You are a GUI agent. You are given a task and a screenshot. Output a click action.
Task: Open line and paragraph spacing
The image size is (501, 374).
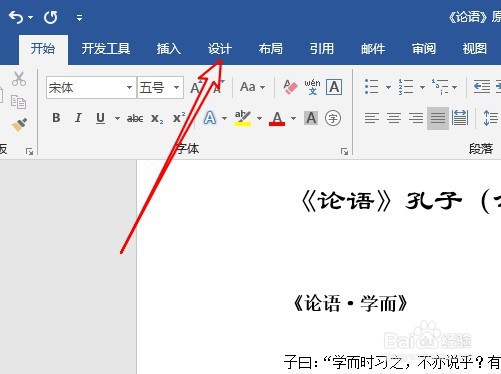[490, 118]
